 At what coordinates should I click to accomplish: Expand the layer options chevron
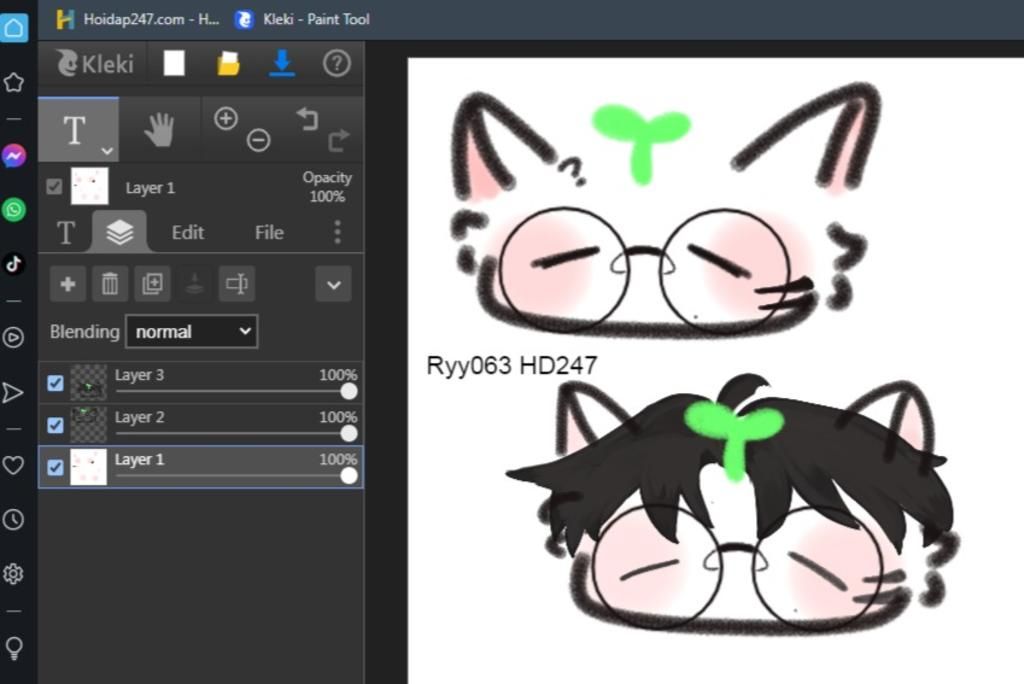(334, 285)
